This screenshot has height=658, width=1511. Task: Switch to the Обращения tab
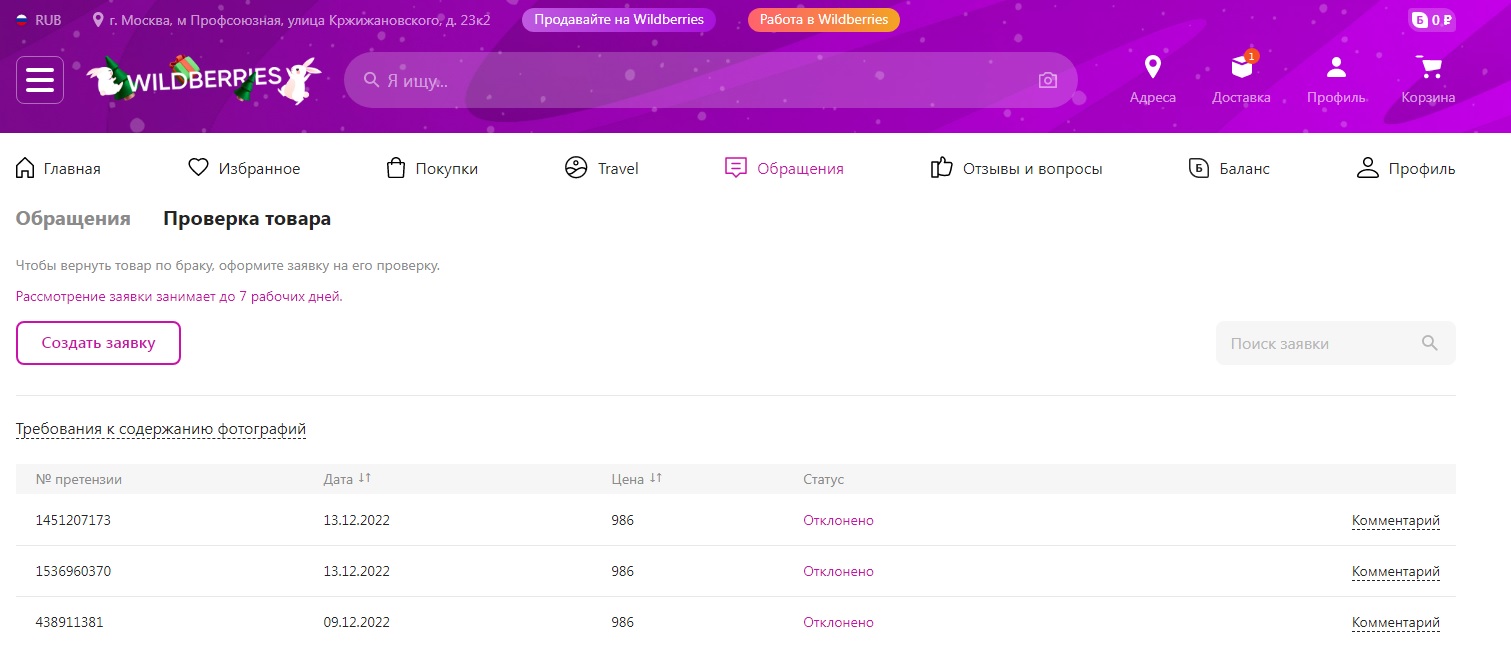click(73, 219)
